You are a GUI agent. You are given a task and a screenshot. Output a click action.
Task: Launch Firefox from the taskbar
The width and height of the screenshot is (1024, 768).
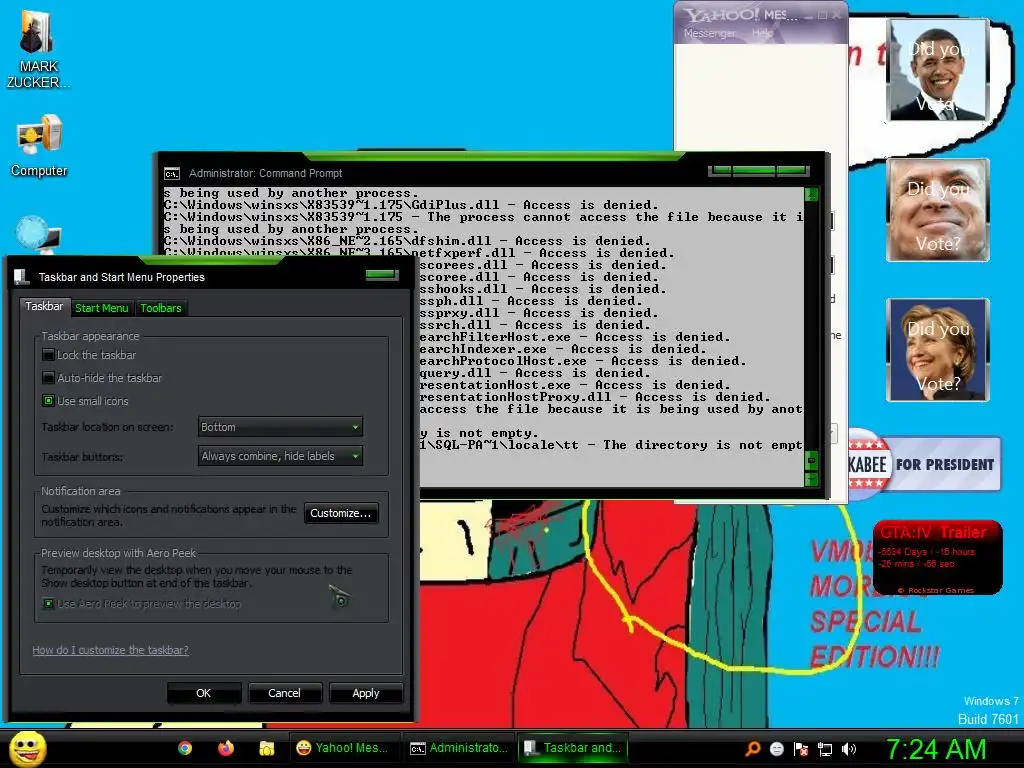[226, 748]
